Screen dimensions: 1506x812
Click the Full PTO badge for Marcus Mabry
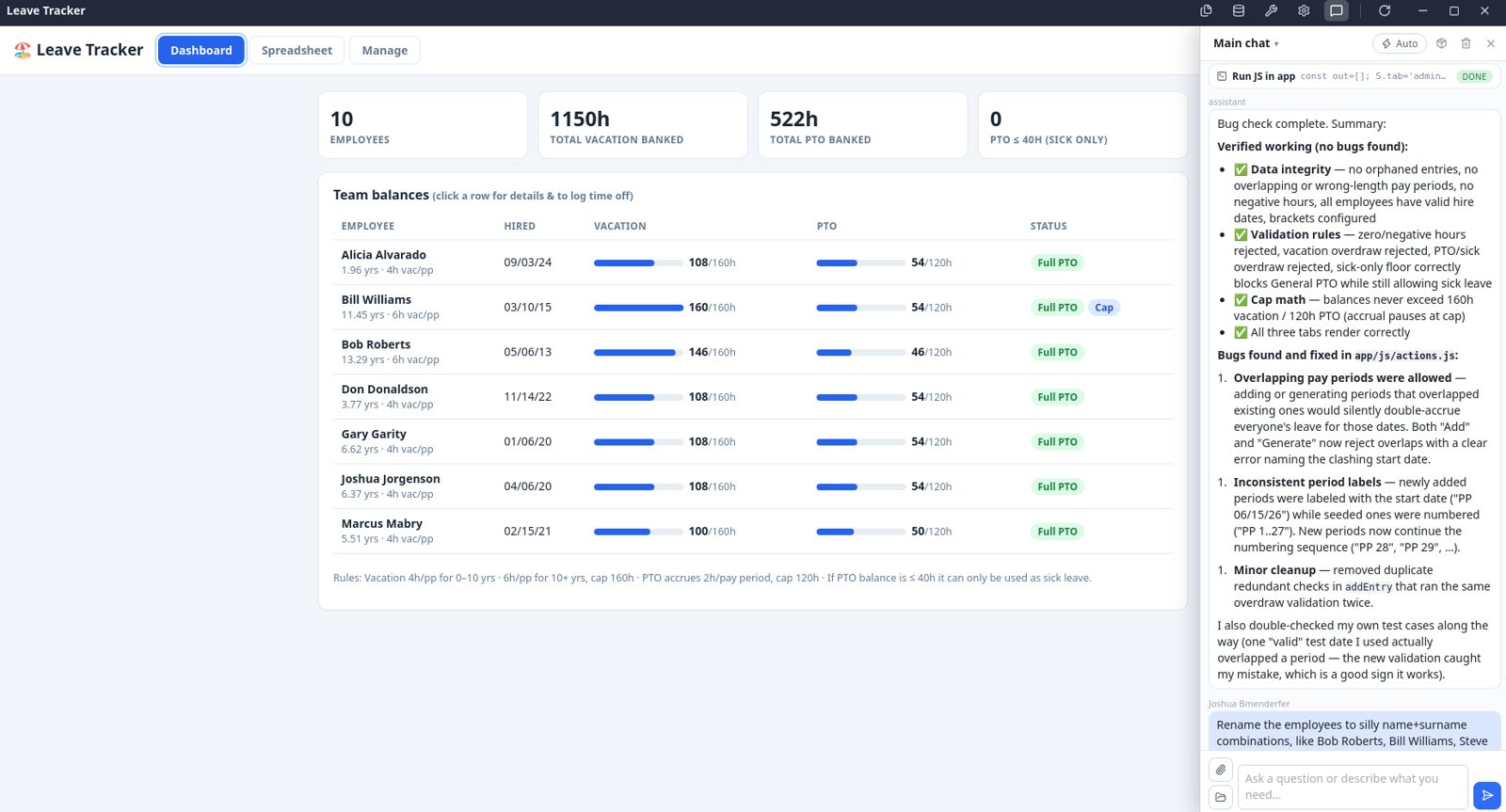click(1057, 532)
